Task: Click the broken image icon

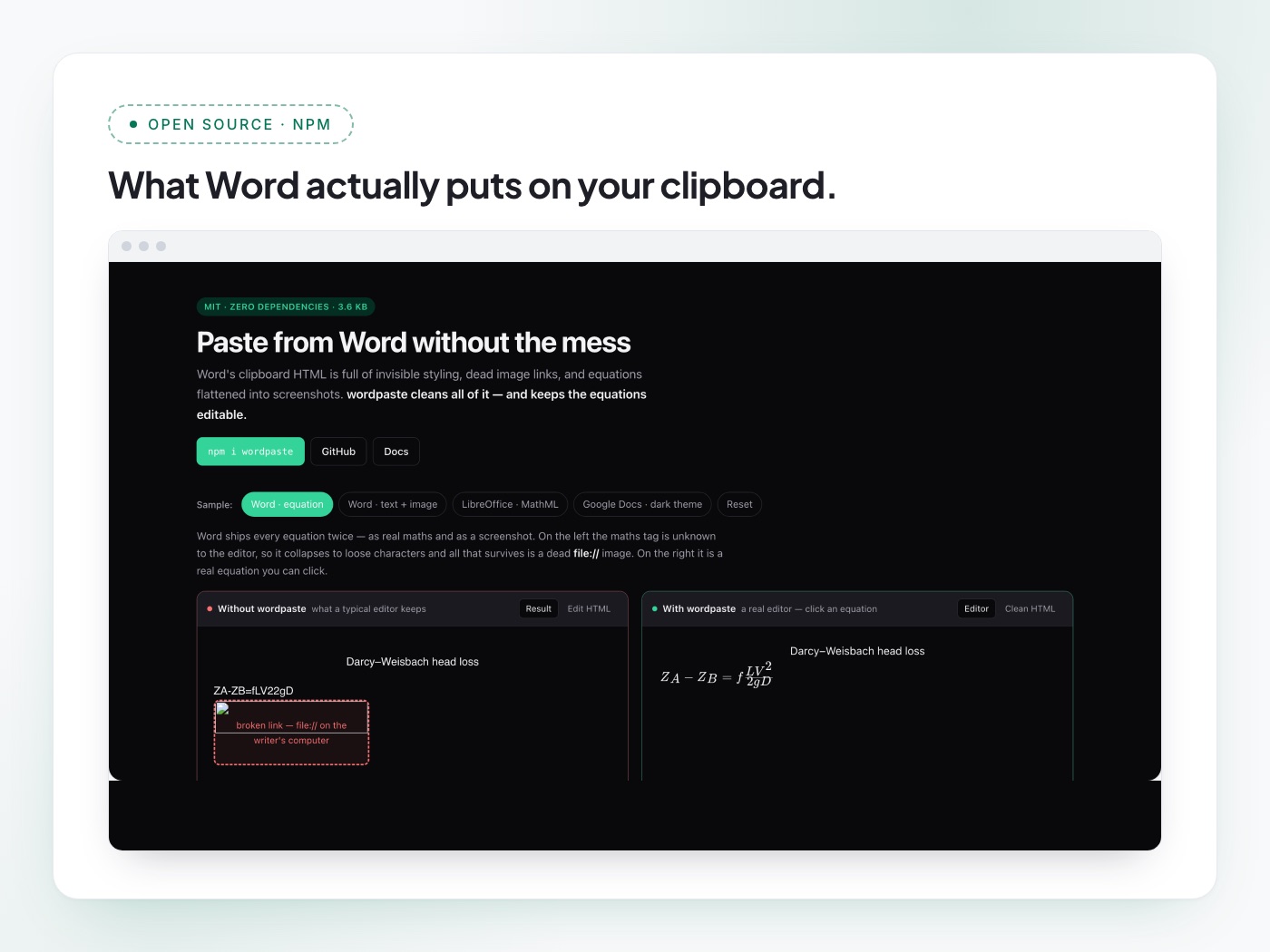Action: (x=222, y=709)
